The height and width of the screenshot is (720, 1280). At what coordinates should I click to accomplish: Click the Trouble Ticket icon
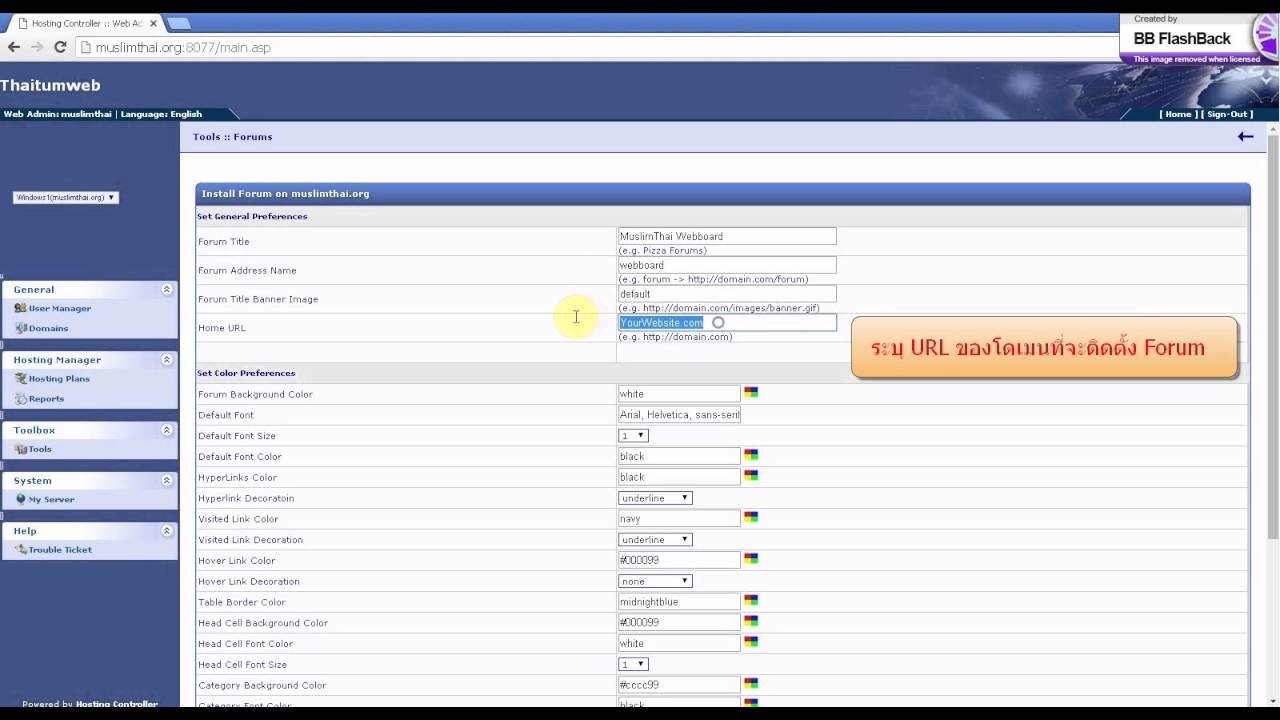click(21, 550)
